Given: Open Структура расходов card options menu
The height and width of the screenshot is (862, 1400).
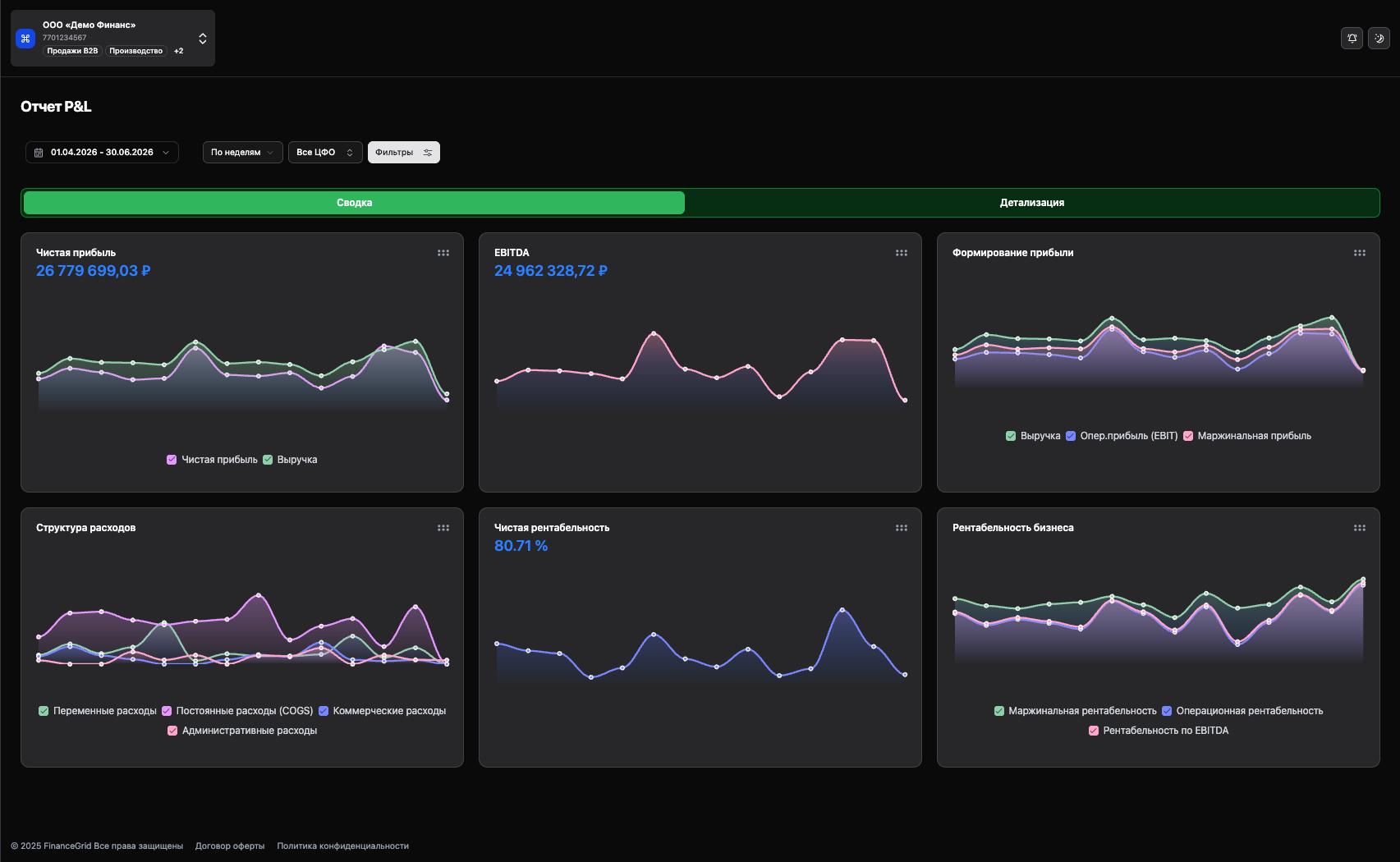Looking at the screenshot, I should coord(443,528).
